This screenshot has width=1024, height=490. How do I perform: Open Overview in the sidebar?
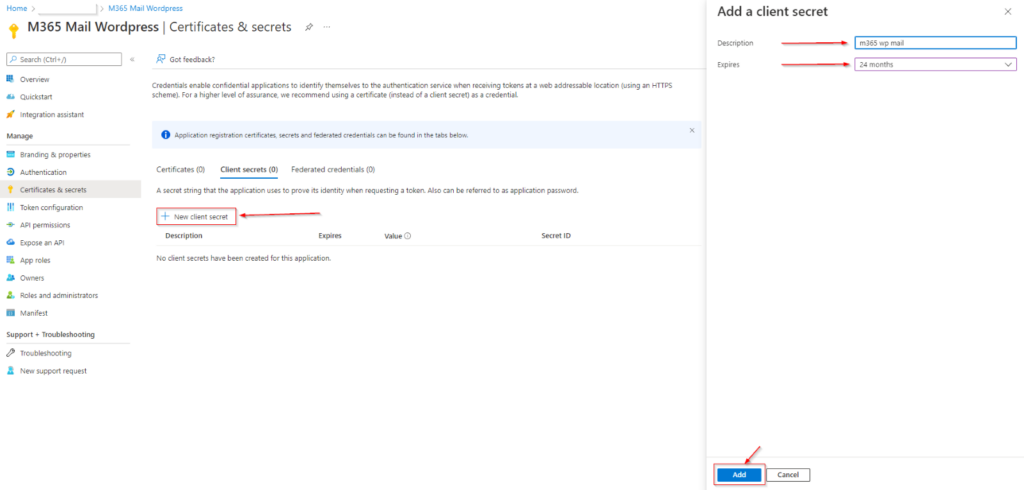34,79
